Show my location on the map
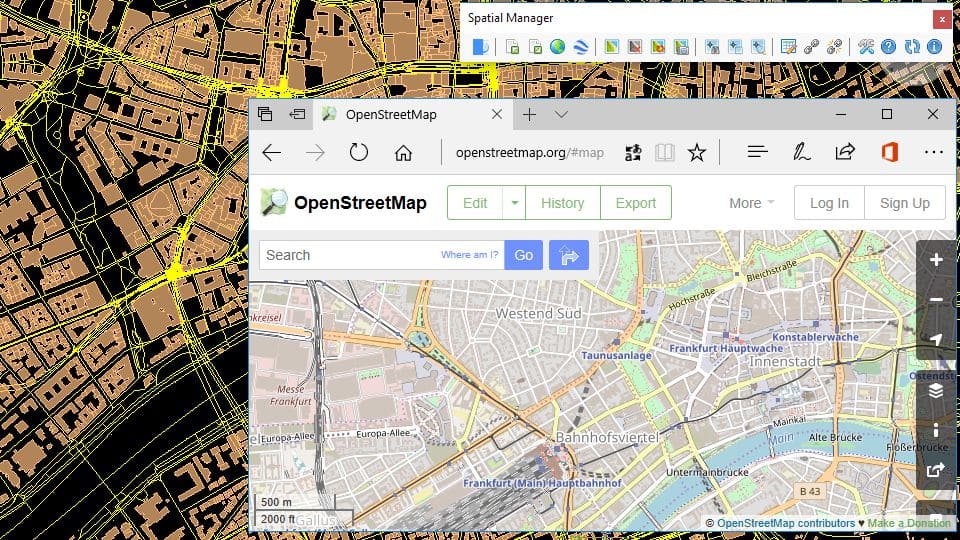 pos(936,339)
